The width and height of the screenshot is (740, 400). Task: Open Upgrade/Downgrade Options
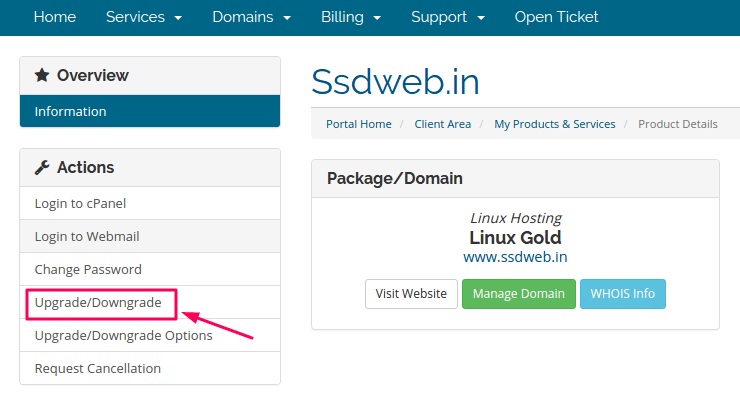(x=150, y=335)
